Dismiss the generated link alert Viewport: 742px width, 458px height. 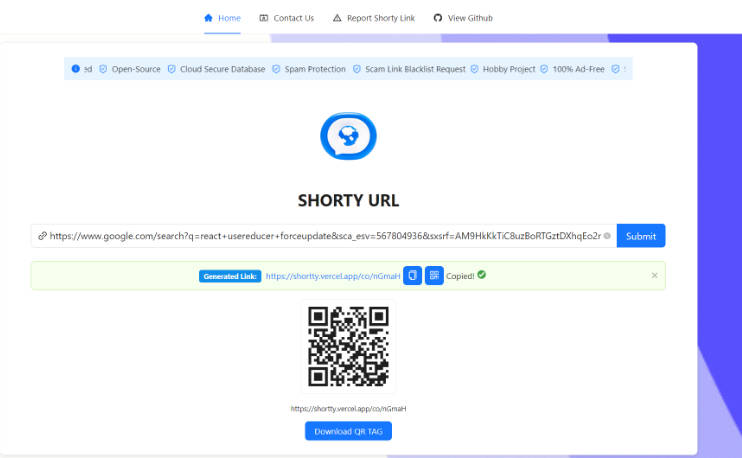pos(655,275)
